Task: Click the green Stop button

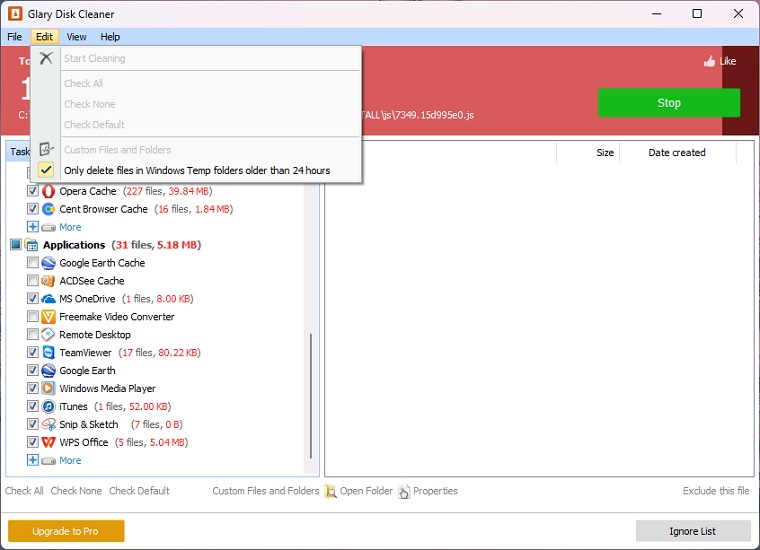Action: coord(669,103)
